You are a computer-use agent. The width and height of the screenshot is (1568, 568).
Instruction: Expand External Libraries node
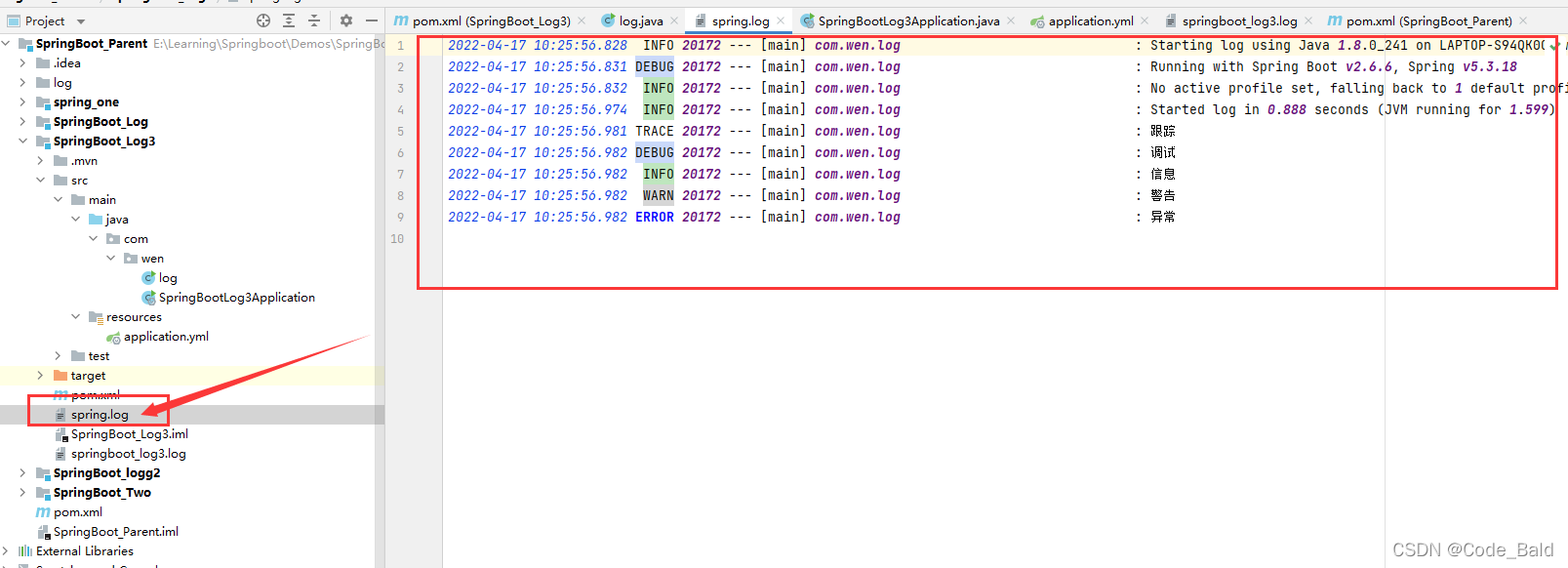6,550
